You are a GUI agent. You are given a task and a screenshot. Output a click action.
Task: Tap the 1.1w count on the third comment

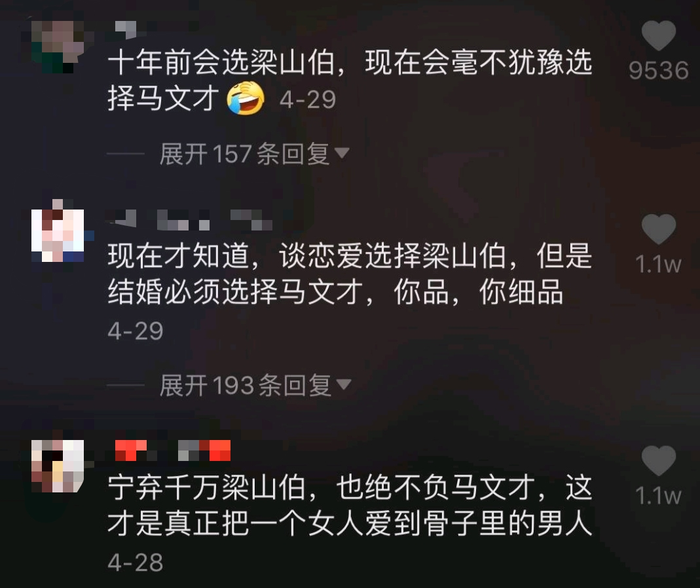click(658, 496)
